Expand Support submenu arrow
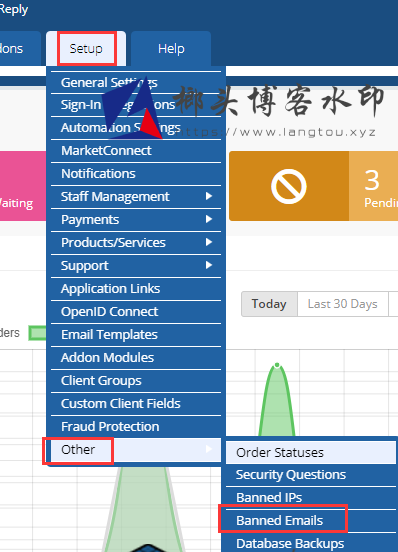The height and width of the screenshot is (552, 398). coord(209,265)
